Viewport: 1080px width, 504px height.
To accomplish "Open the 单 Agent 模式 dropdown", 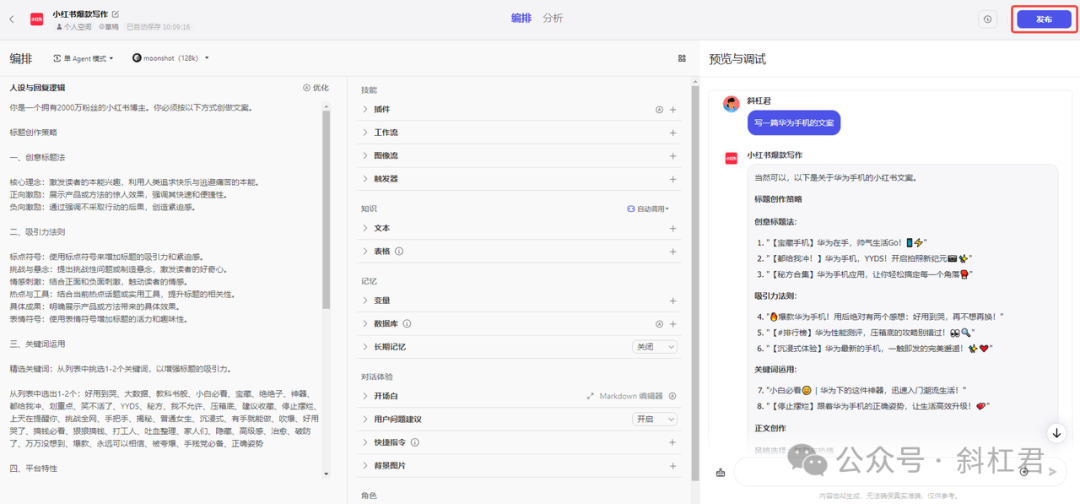I will [83, 59].
